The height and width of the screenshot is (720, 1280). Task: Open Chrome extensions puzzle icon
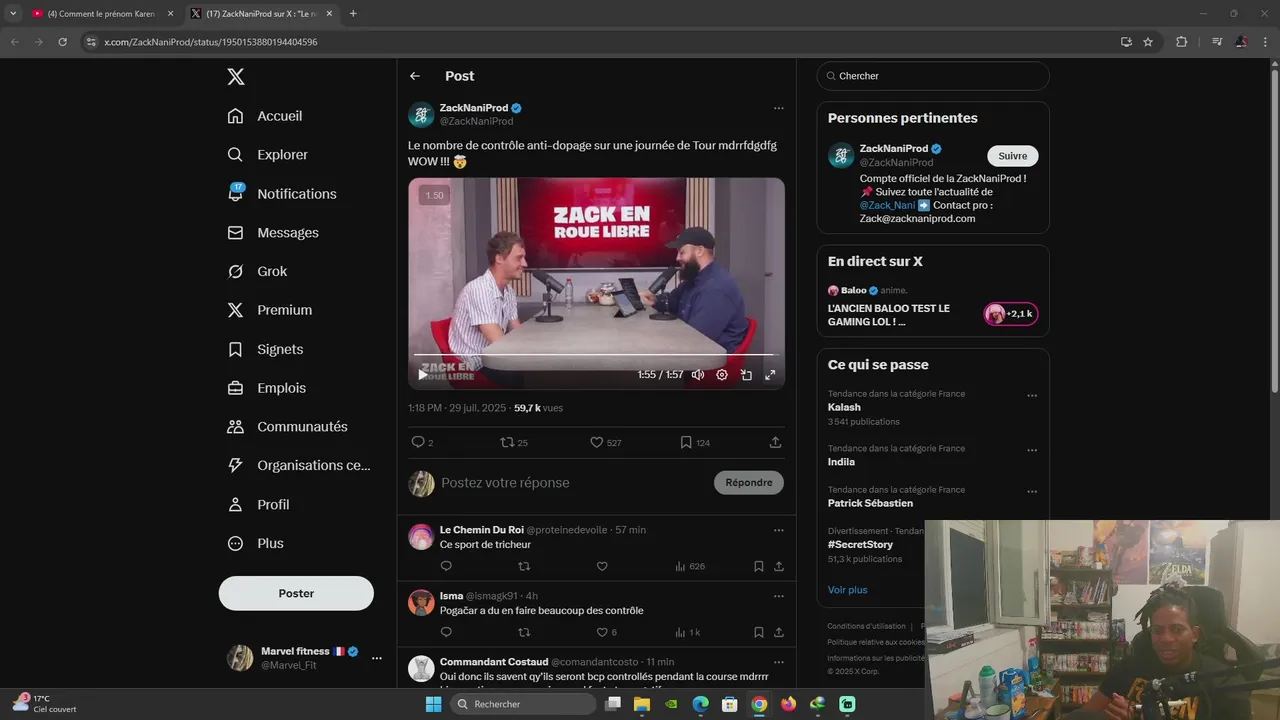1181,42
